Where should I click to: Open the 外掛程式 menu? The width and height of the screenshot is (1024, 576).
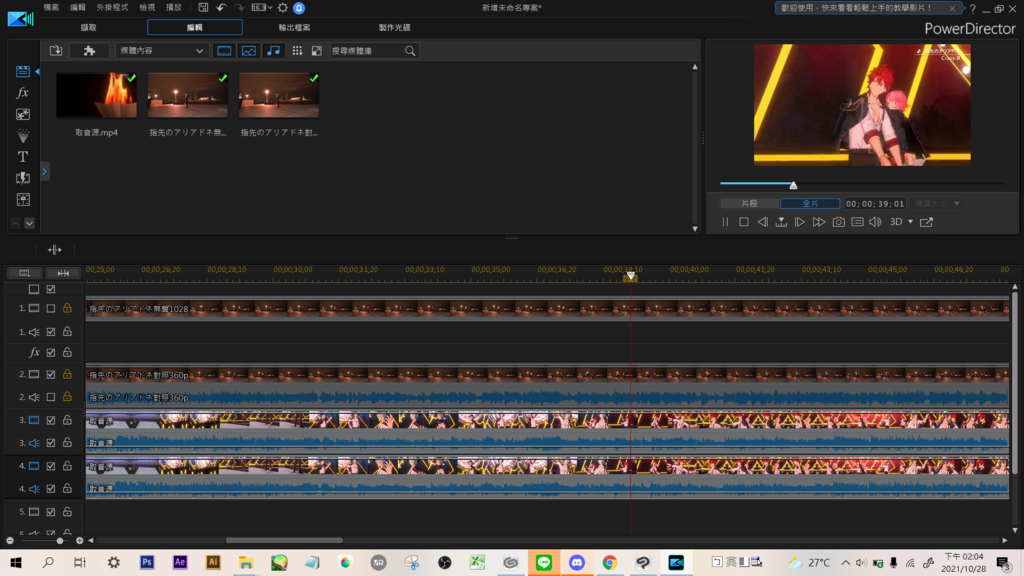112,8
